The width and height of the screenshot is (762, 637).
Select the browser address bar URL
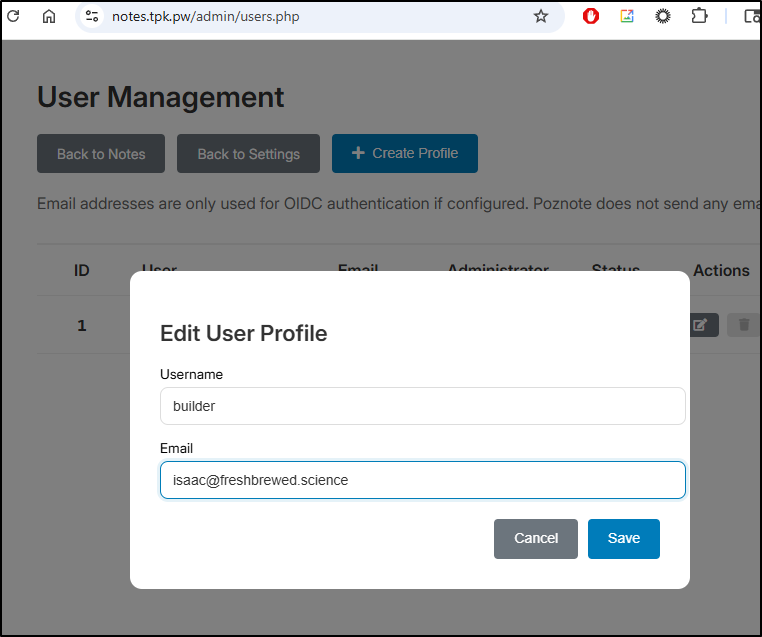300,16
